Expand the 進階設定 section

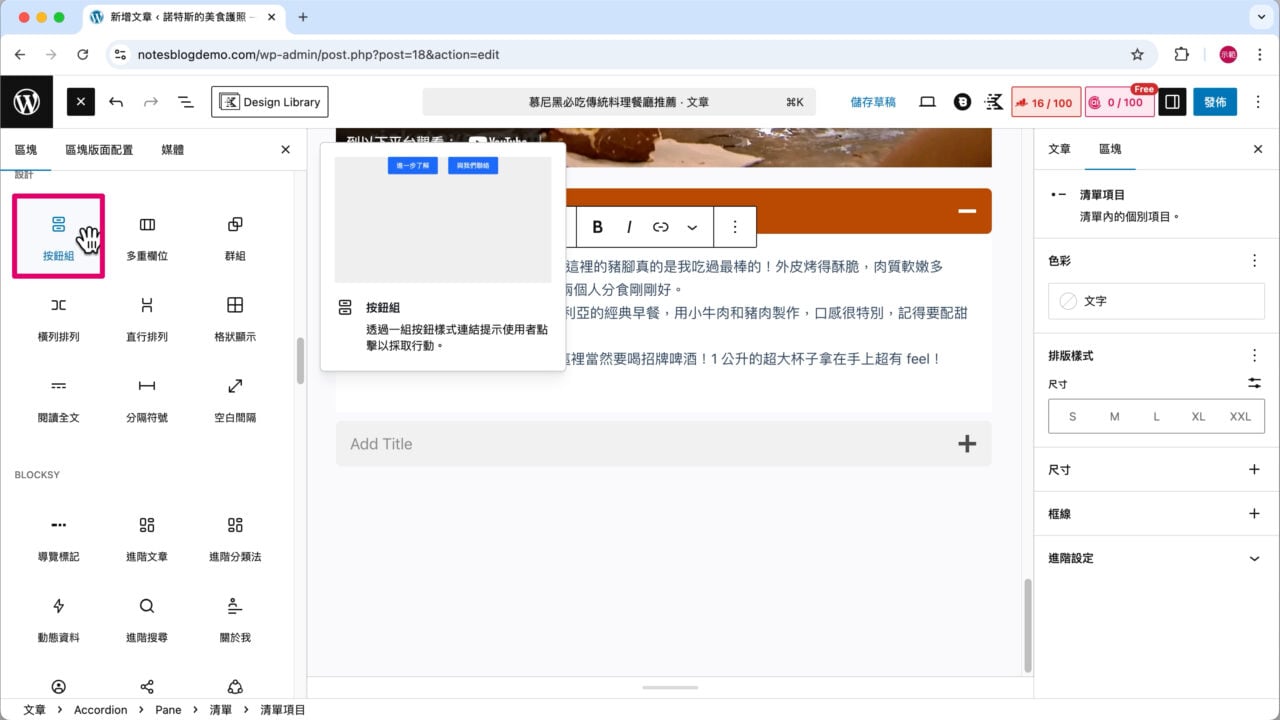pyautogui.click(x=1156, y=558)
